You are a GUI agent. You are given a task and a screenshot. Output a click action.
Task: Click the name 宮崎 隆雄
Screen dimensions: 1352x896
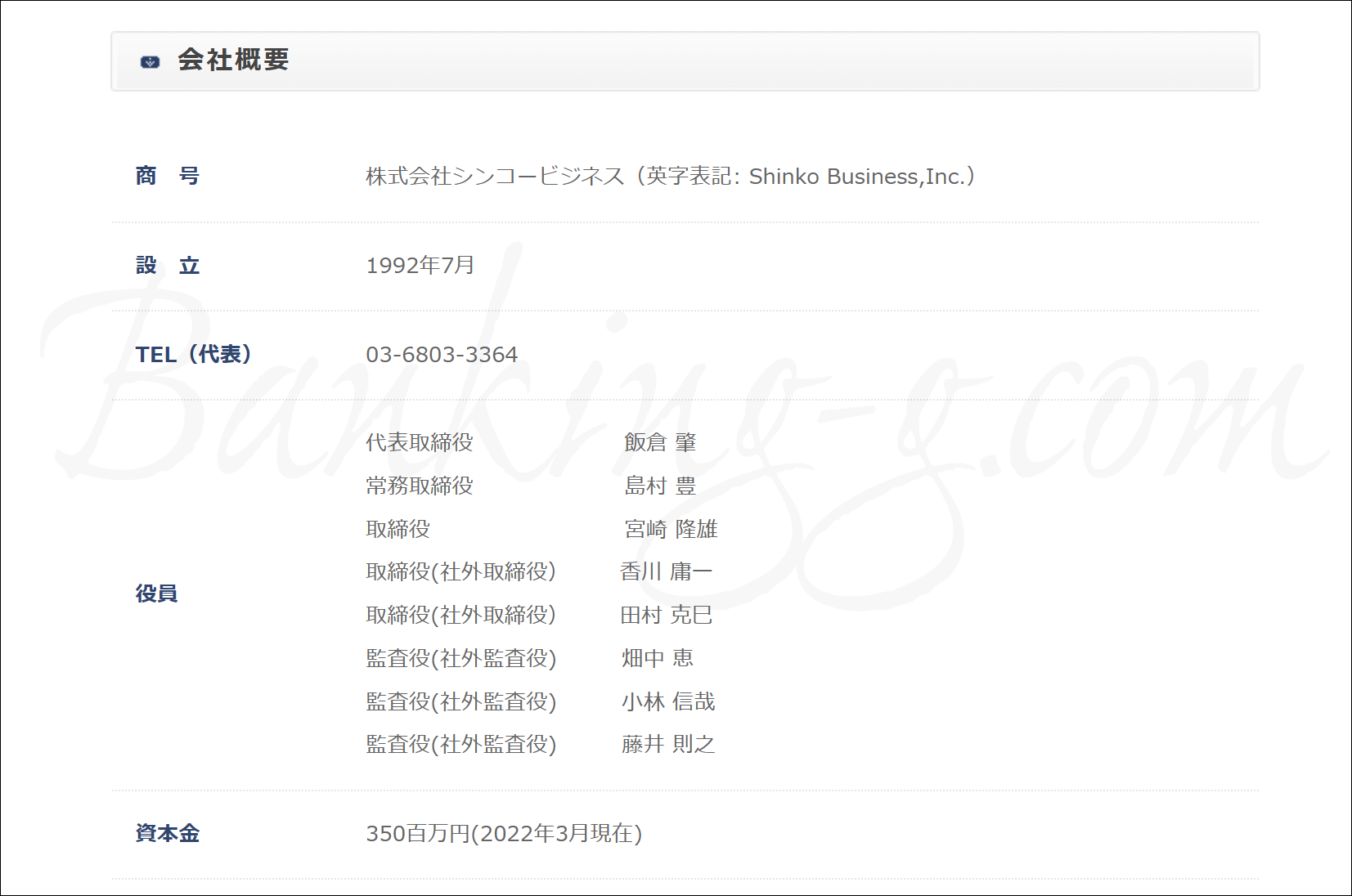[x=671, y=529]
